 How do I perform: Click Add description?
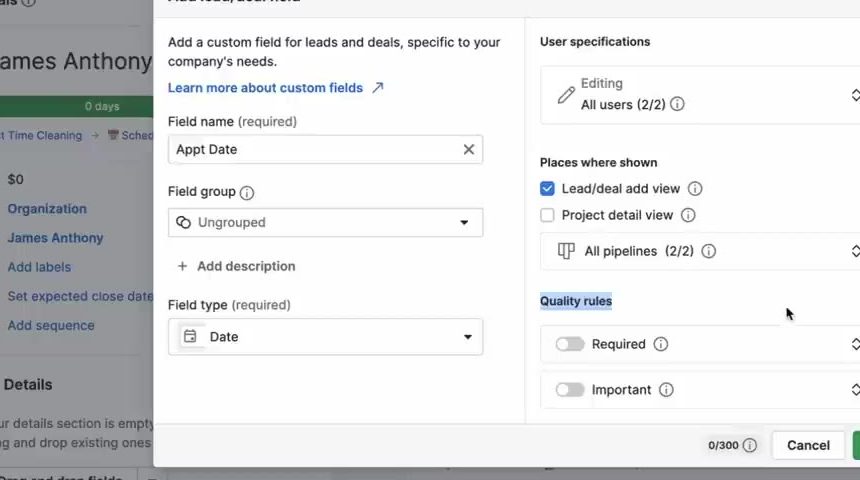[x=246, y=266]
